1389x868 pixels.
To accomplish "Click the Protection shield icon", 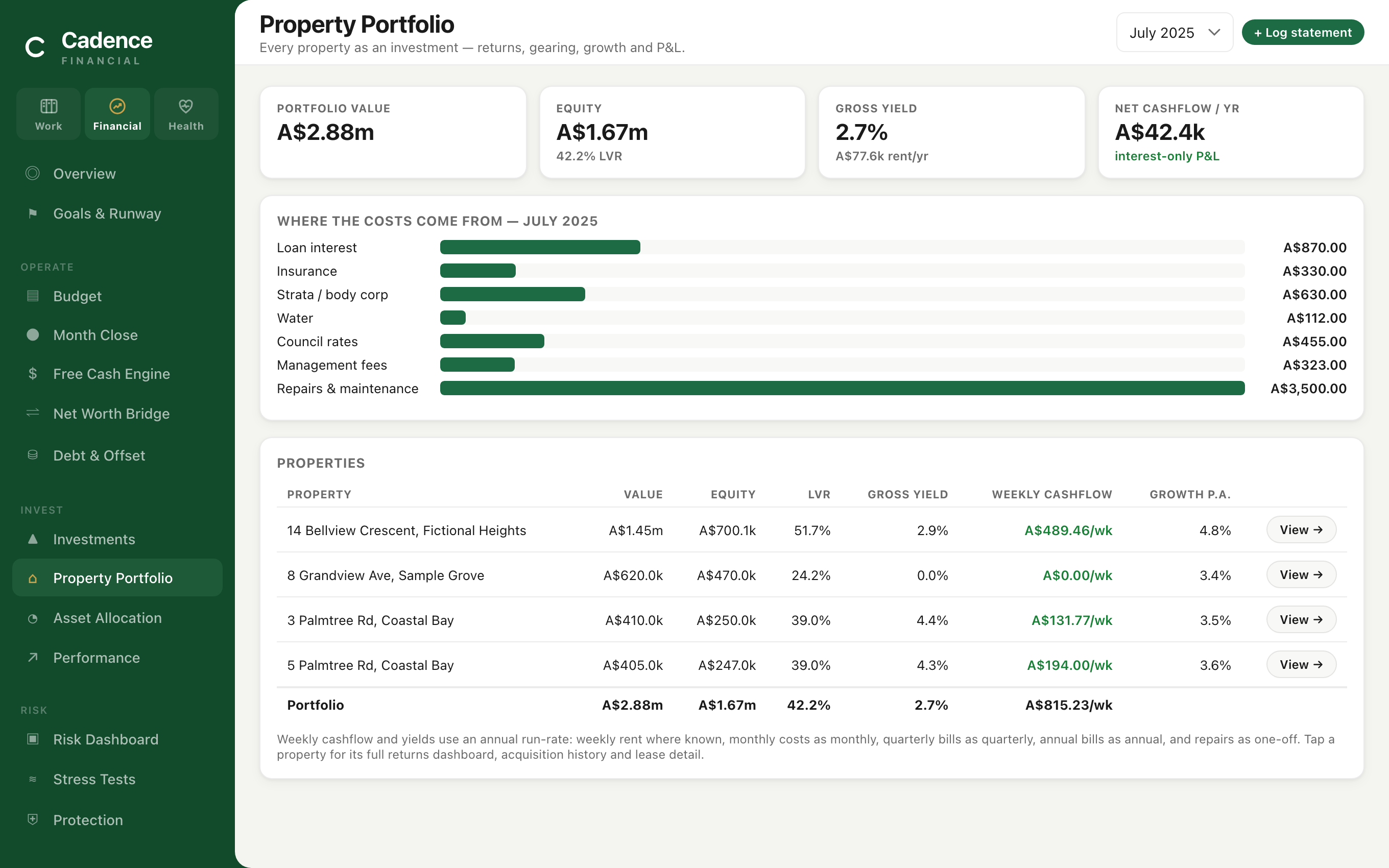I will [x=33, y=819].
